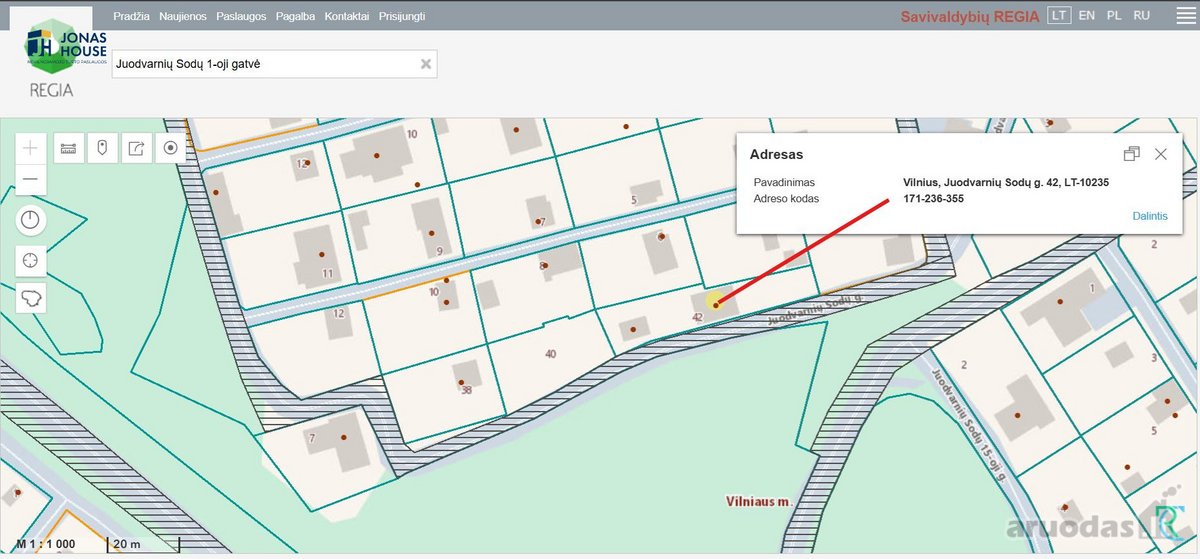Go to Pagalba help page
Screen dimensions: 1200x559
(x=295, y=16)
